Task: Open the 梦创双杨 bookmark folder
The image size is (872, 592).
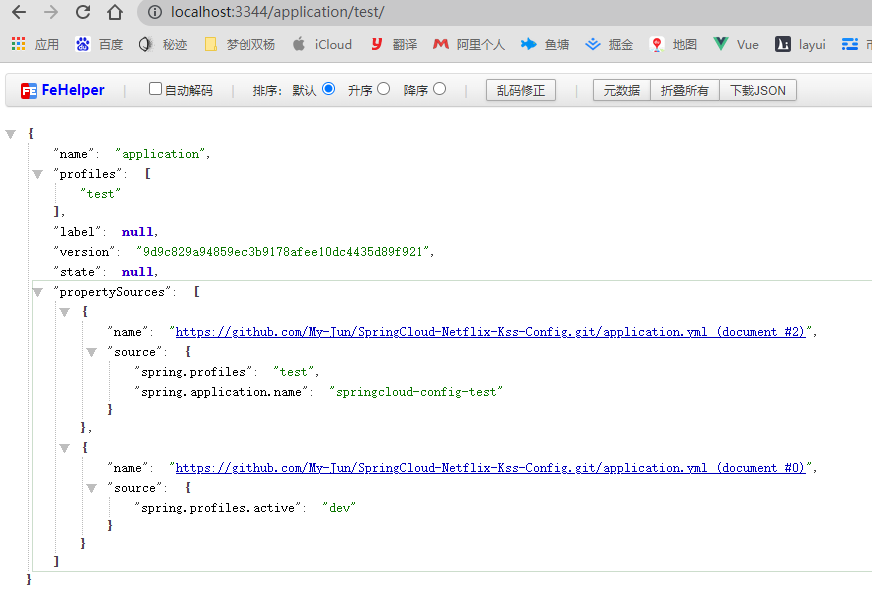Action: (211, 44)
